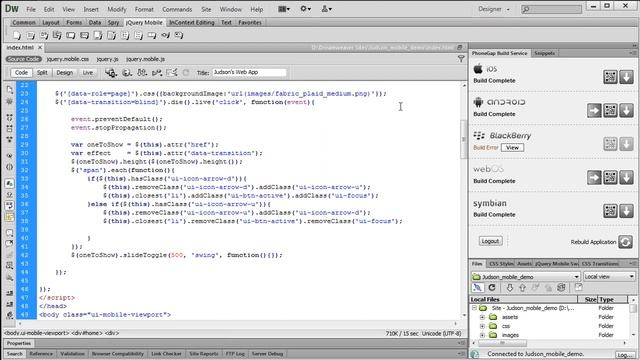This screenshot has height=360, width=640.
Task: Open the Designer workspace dropdown
Action: click(494, 9)
